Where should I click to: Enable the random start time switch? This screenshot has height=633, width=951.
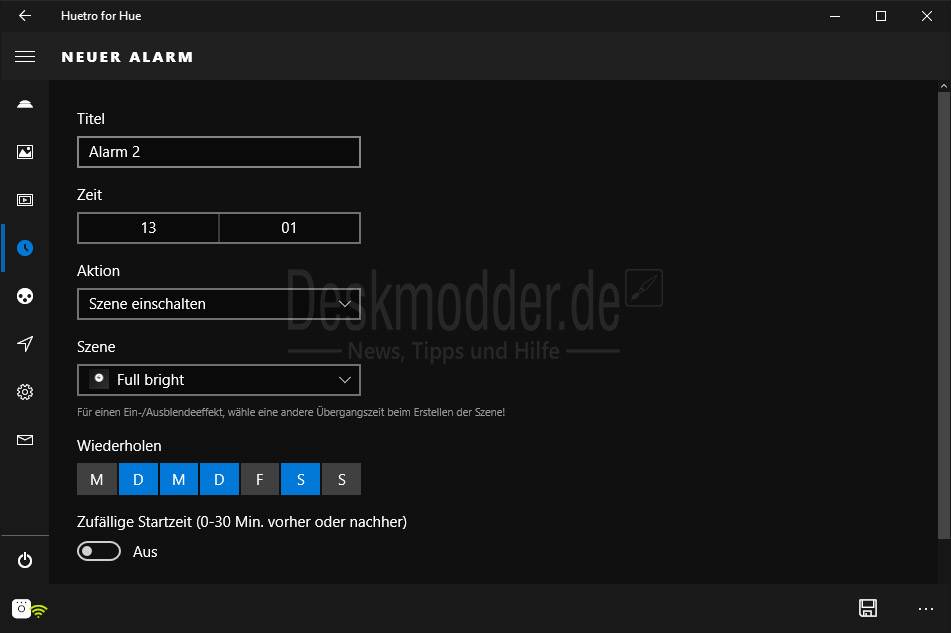[99, 551]
